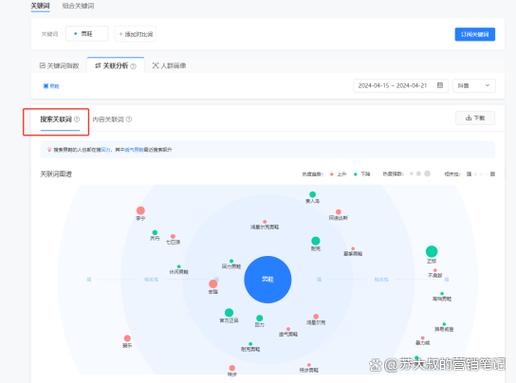Screen dimensions: 516x383
Task: Open the 关键词指数 tab
Action: point(59,66)
